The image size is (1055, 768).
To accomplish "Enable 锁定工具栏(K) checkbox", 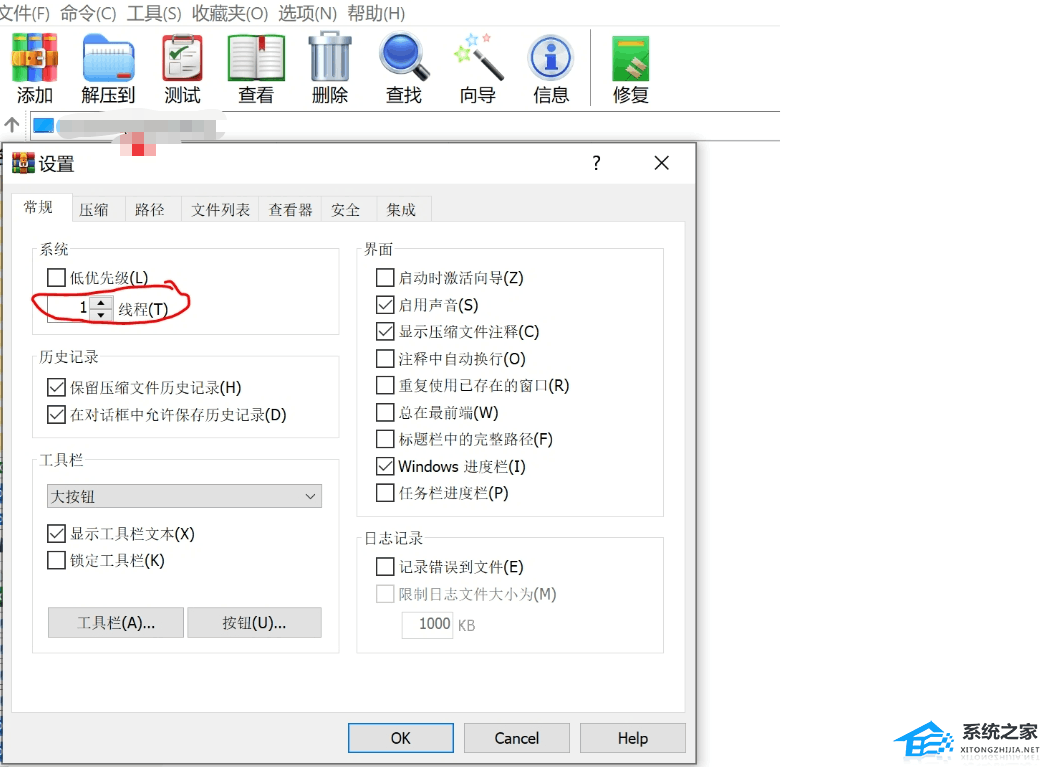I will click(56, 560).
